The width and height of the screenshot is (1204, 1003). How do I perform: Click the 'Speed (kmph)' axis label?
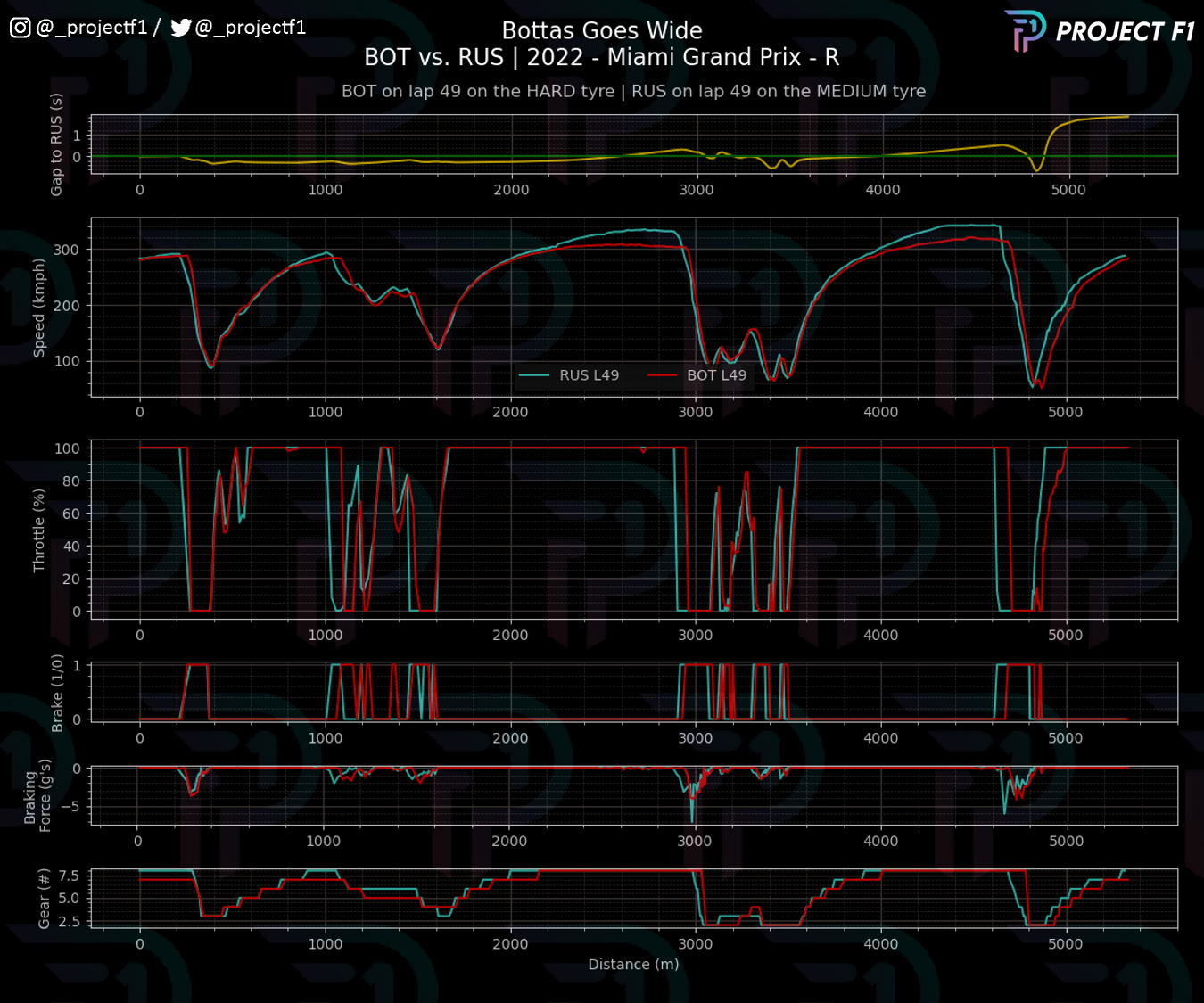(x=39, y=308)
